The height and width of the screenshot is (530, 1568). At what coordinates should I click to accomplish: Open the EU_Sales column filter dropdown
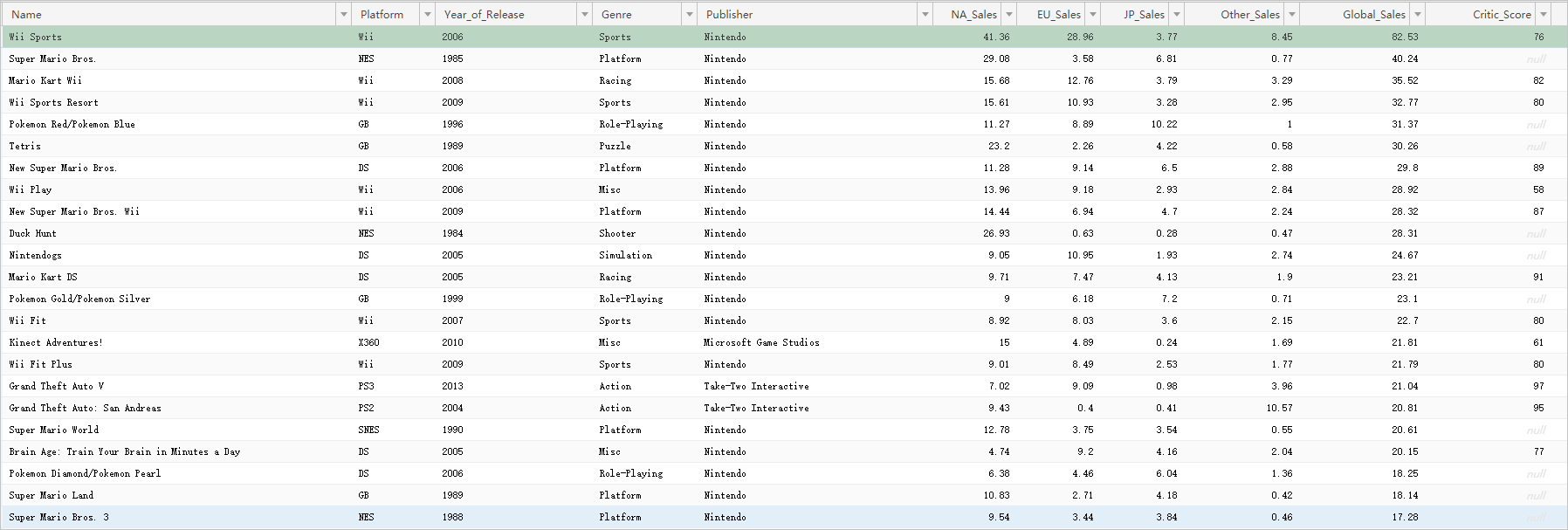(x=1092, y=14)
